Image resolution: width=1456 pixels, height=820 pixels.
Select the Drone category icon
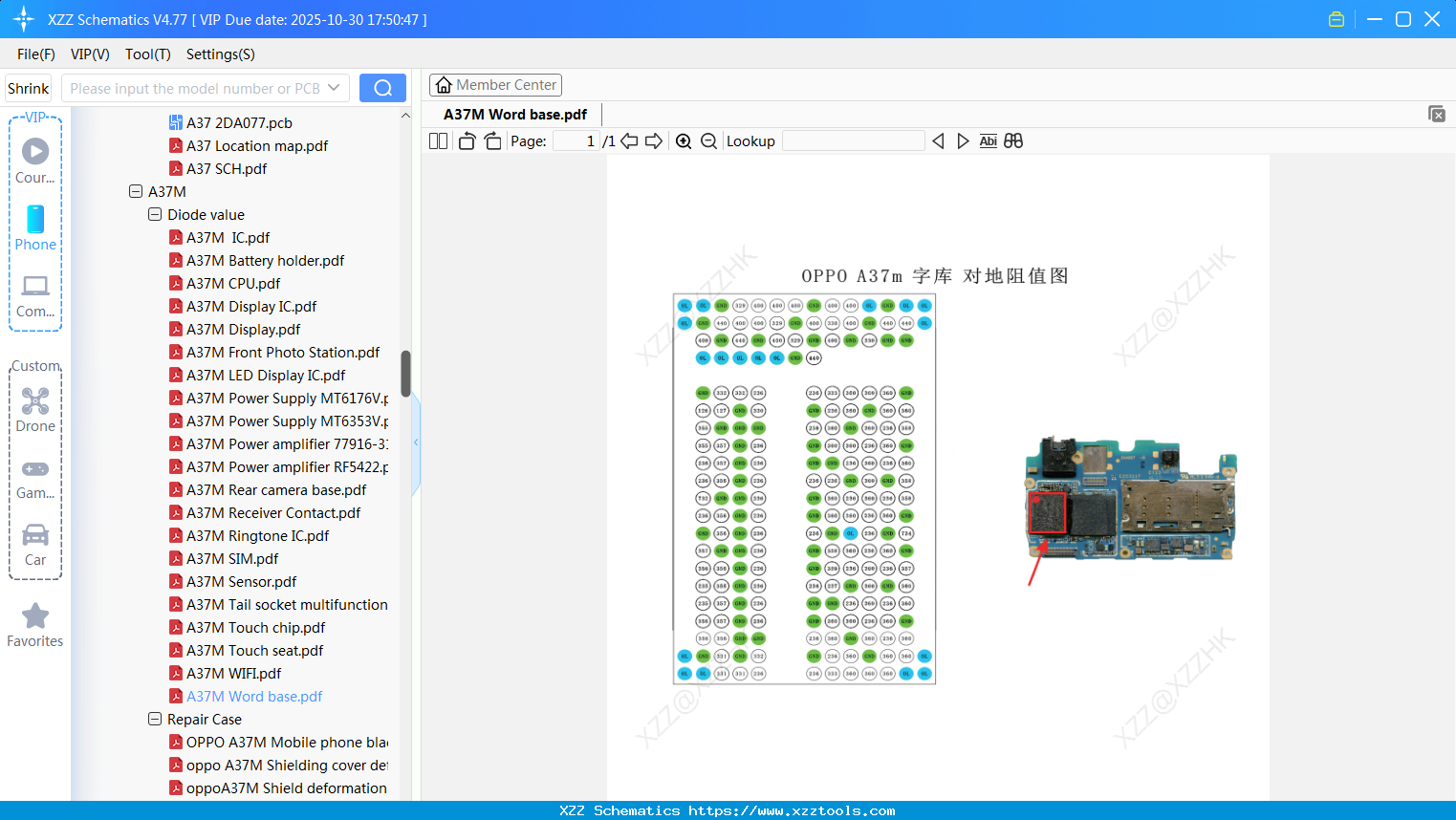pos(35,400)
